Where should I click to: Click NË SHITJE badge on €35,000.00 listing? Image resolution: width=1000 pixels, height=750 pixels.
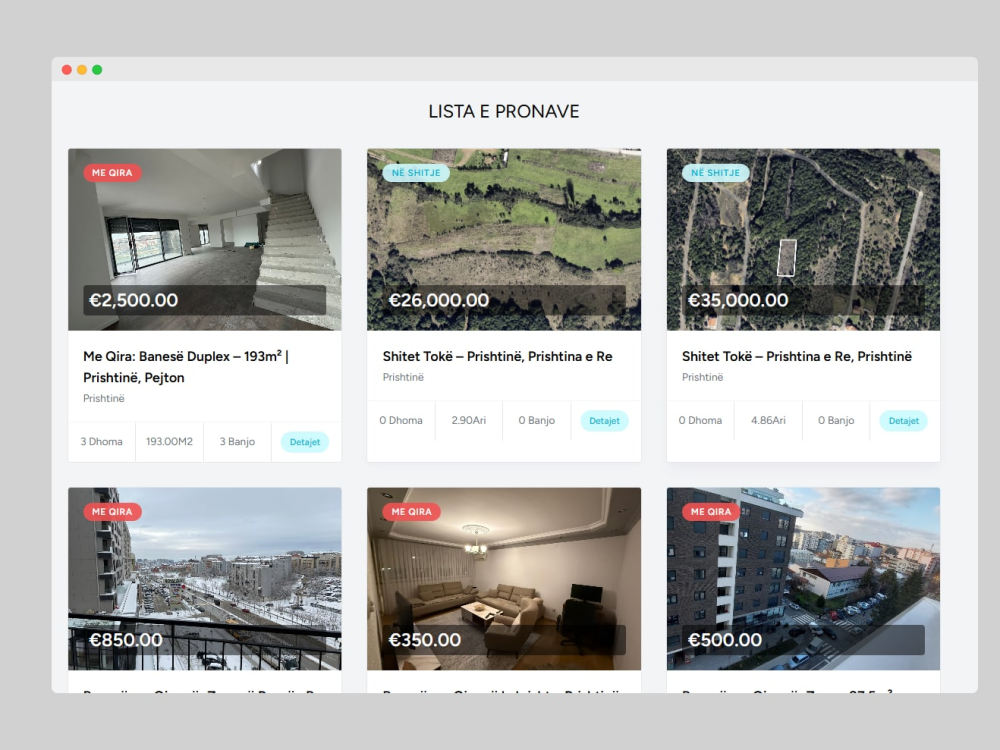[716, 173]
